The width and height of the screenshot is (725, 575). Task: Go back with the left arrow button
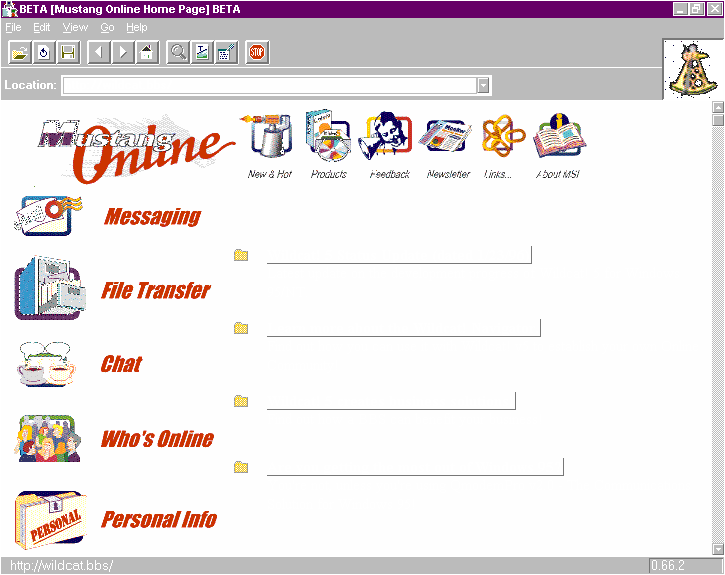pos(99,52)
